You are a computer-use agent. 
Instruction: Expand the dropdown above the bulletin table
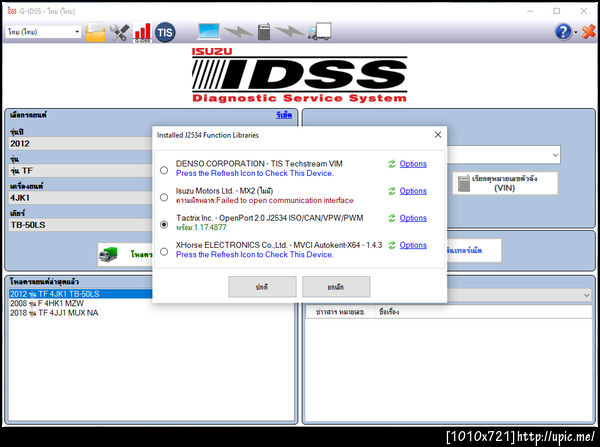tap(587, 295)
